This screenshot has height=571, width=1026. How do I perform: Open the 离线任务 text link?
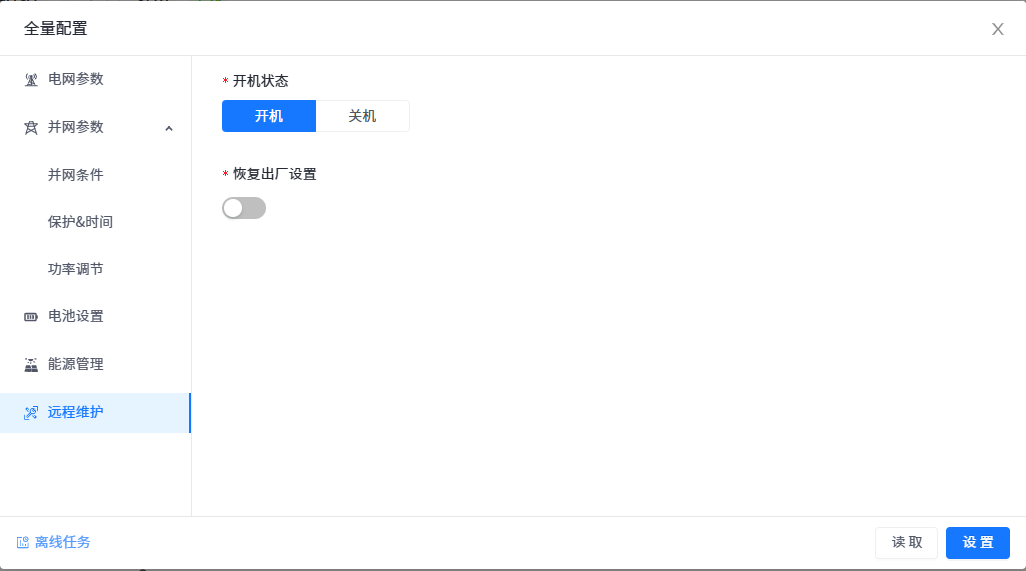coord(63,542)
